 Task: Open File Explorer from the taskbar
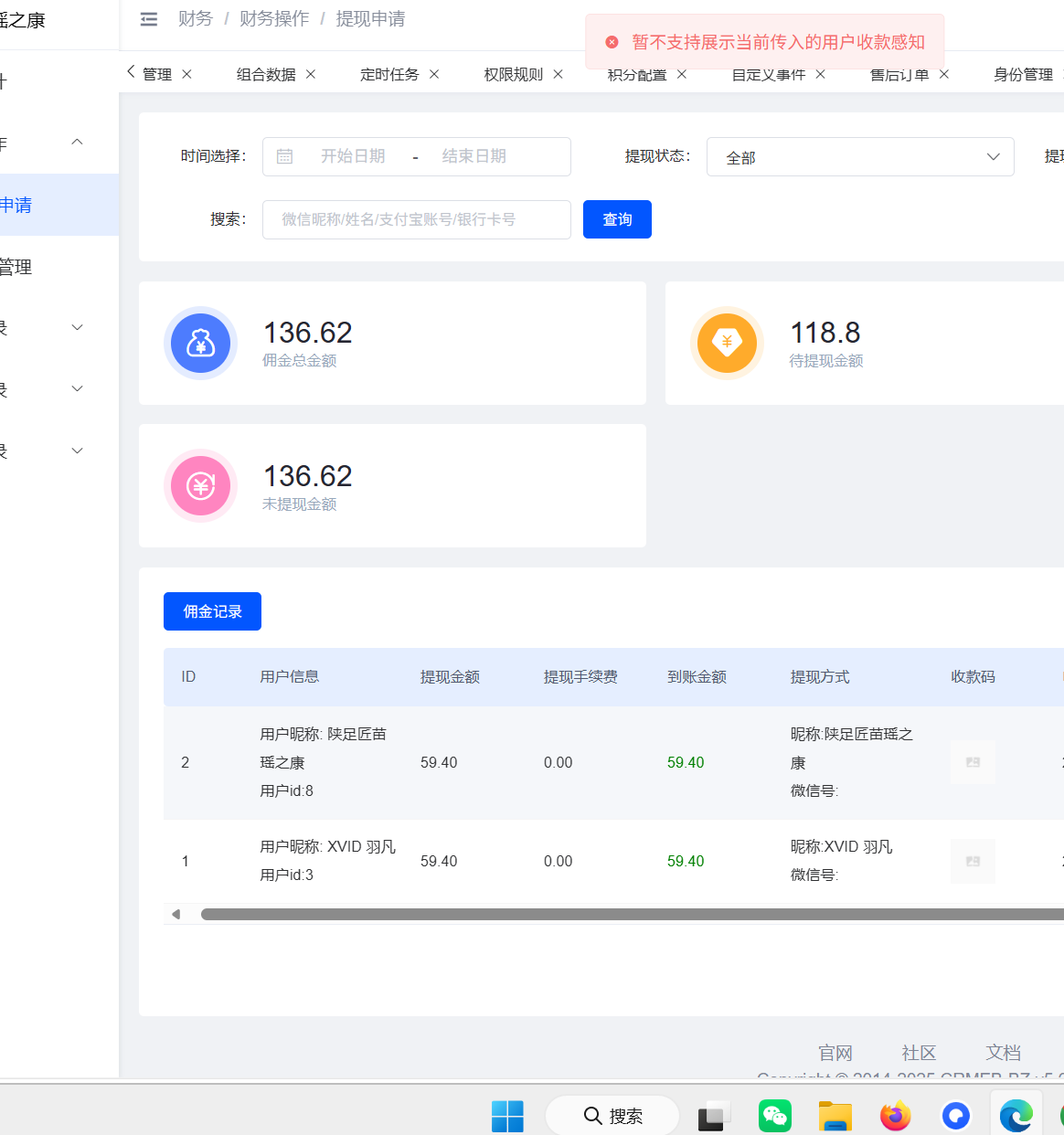(x=835, y=1116)
